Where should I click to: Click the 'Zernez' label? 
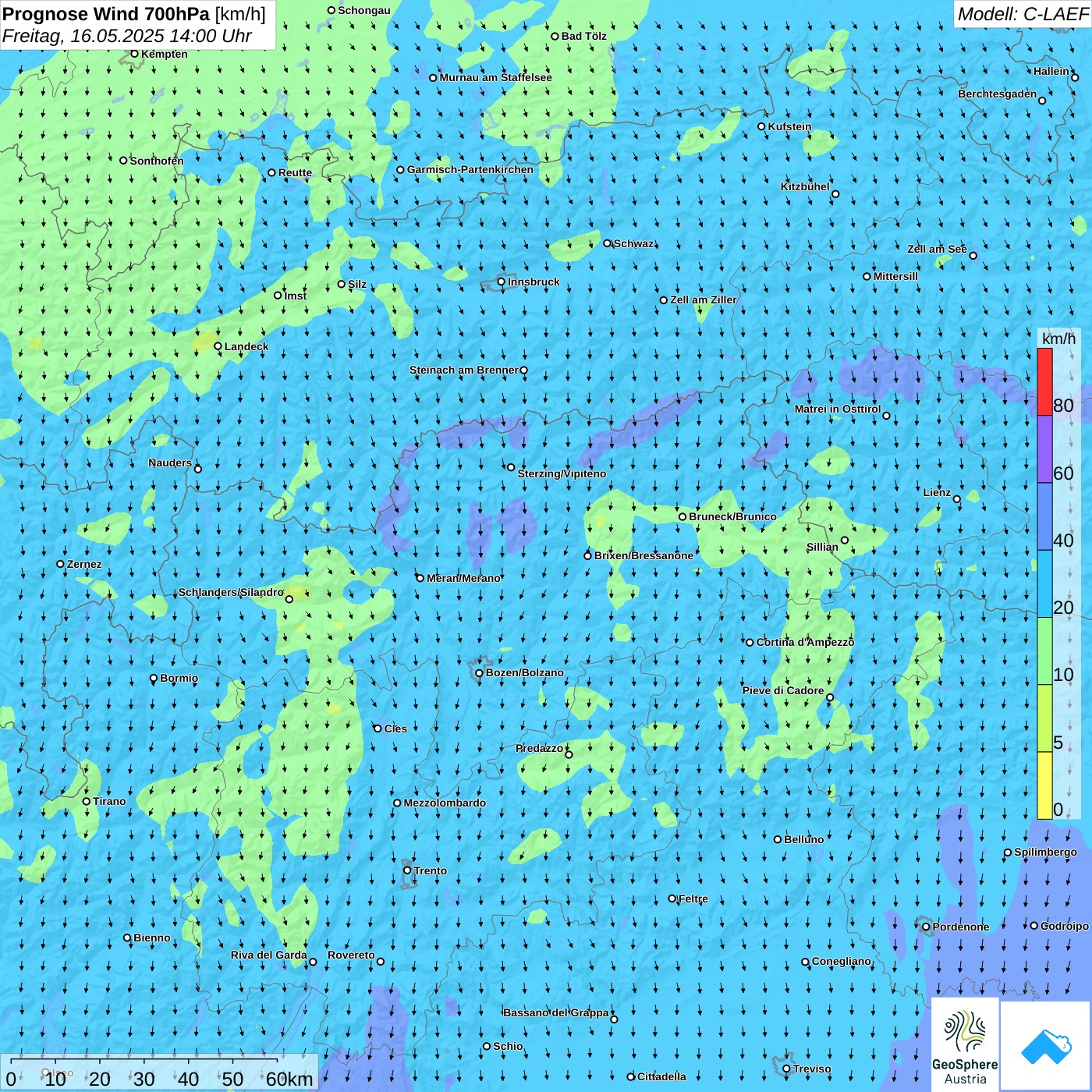pyautogui.click(x=84, y=564)
